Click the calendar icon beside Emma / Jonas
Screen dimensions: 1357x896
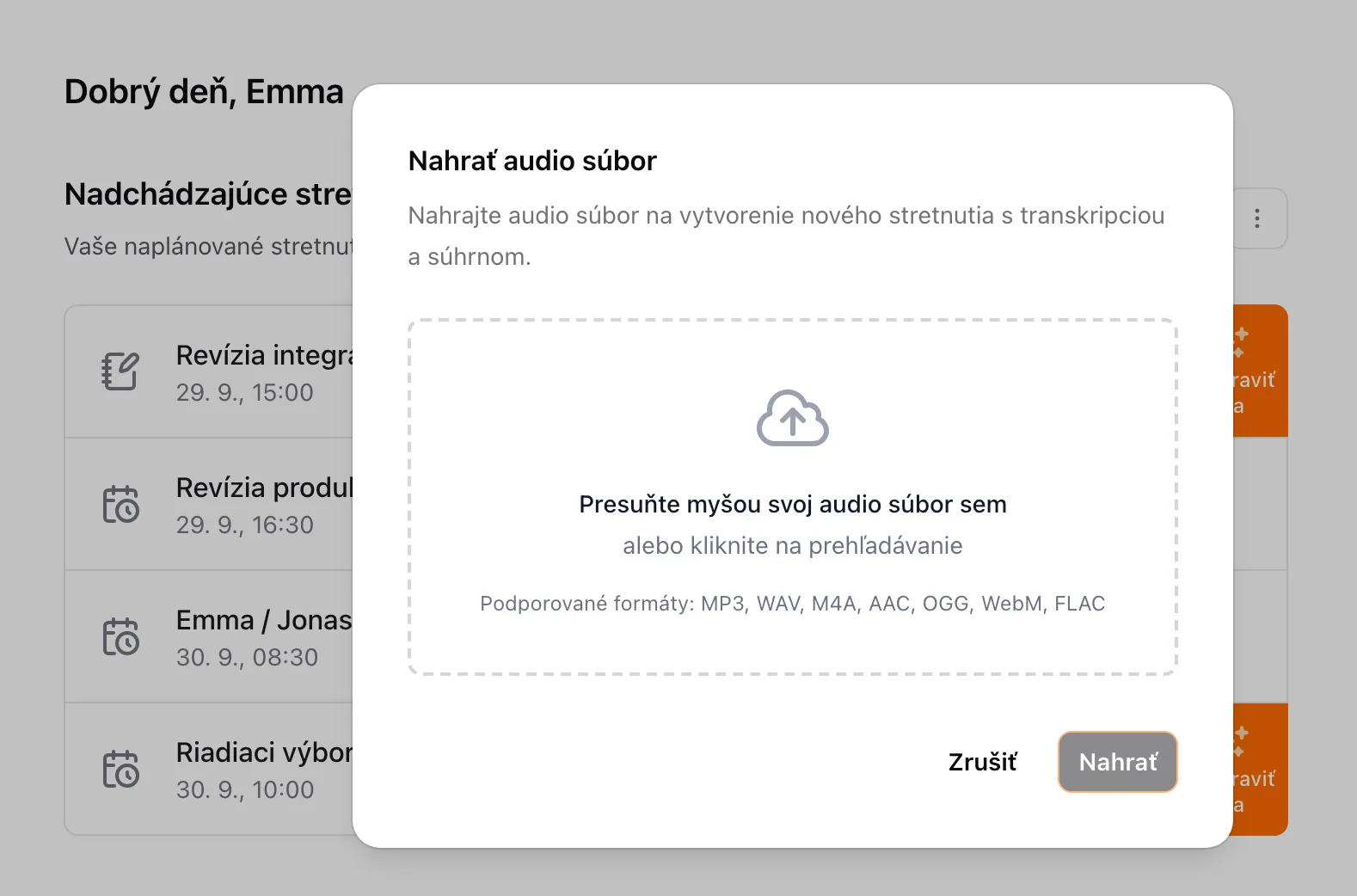120,636
